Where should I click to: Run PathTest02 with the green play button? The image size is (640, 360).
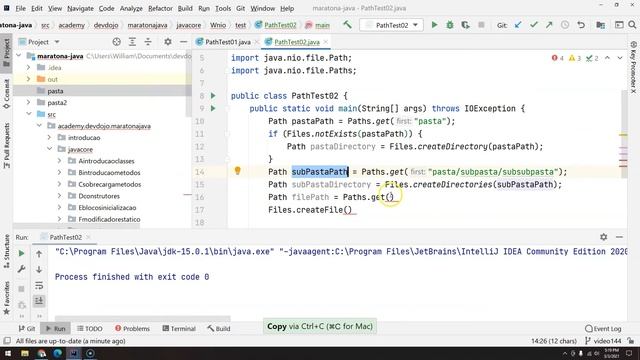pos(434,25)
